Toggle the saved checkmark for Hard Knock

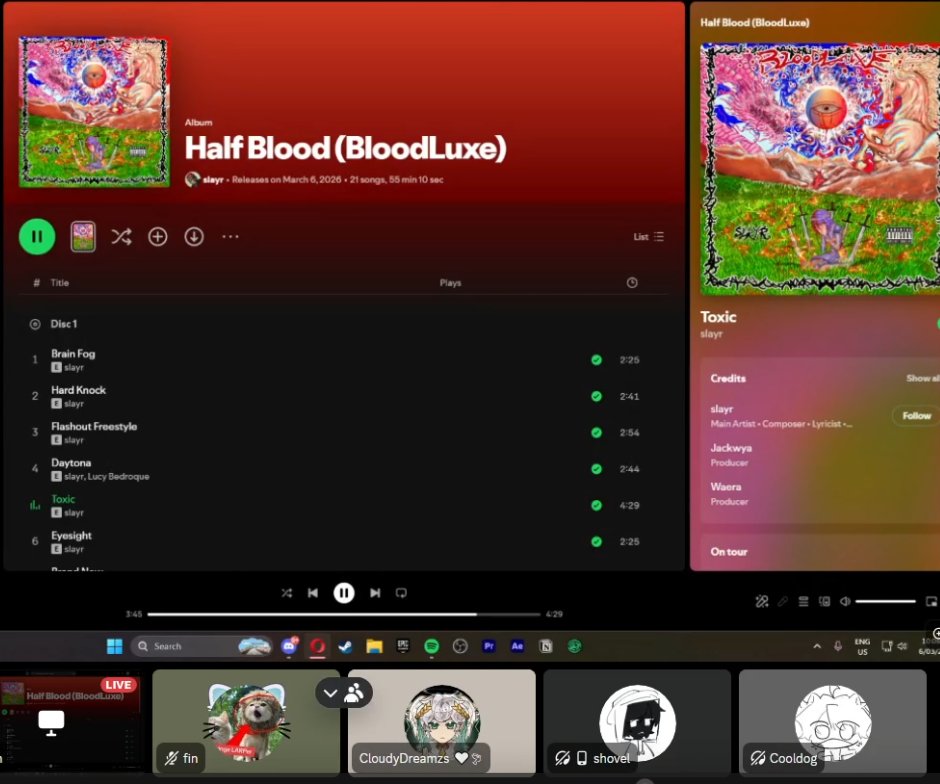tap(596, 396)
